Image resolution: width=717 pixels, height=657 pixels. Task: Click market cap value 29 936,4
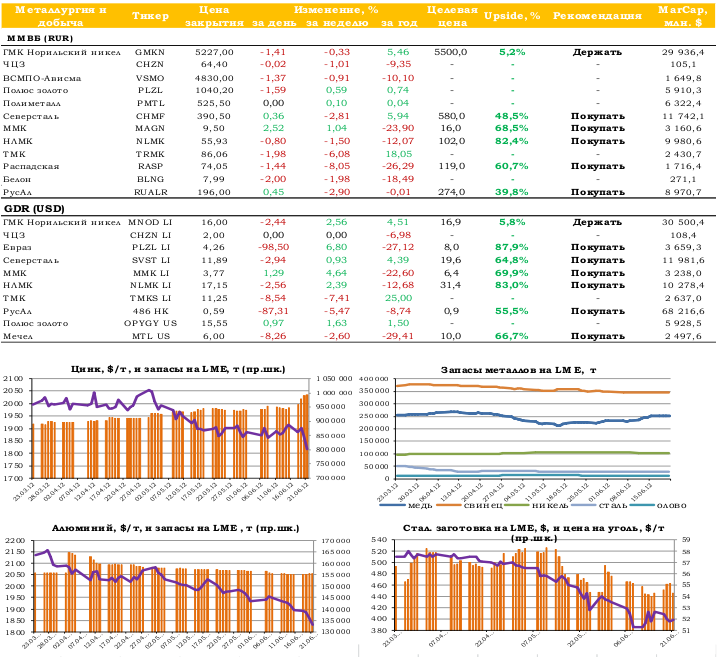(683, 52)
